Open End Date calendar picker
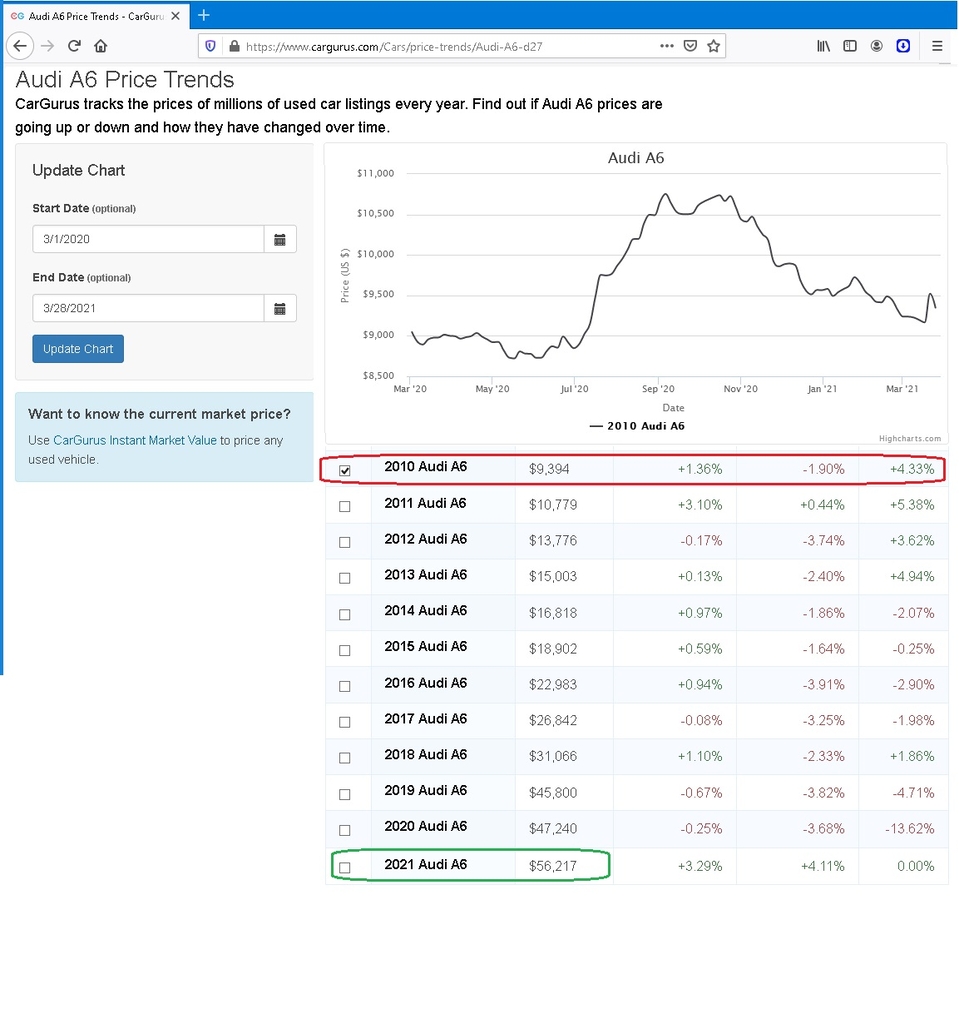959x1024 pixels. pos(280,308)
